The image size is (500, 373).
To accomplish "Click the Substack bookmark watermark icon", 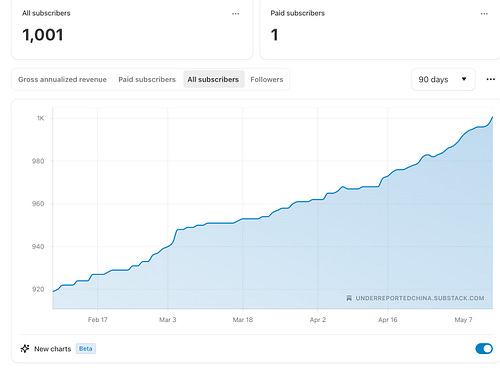I will [349, 298].
